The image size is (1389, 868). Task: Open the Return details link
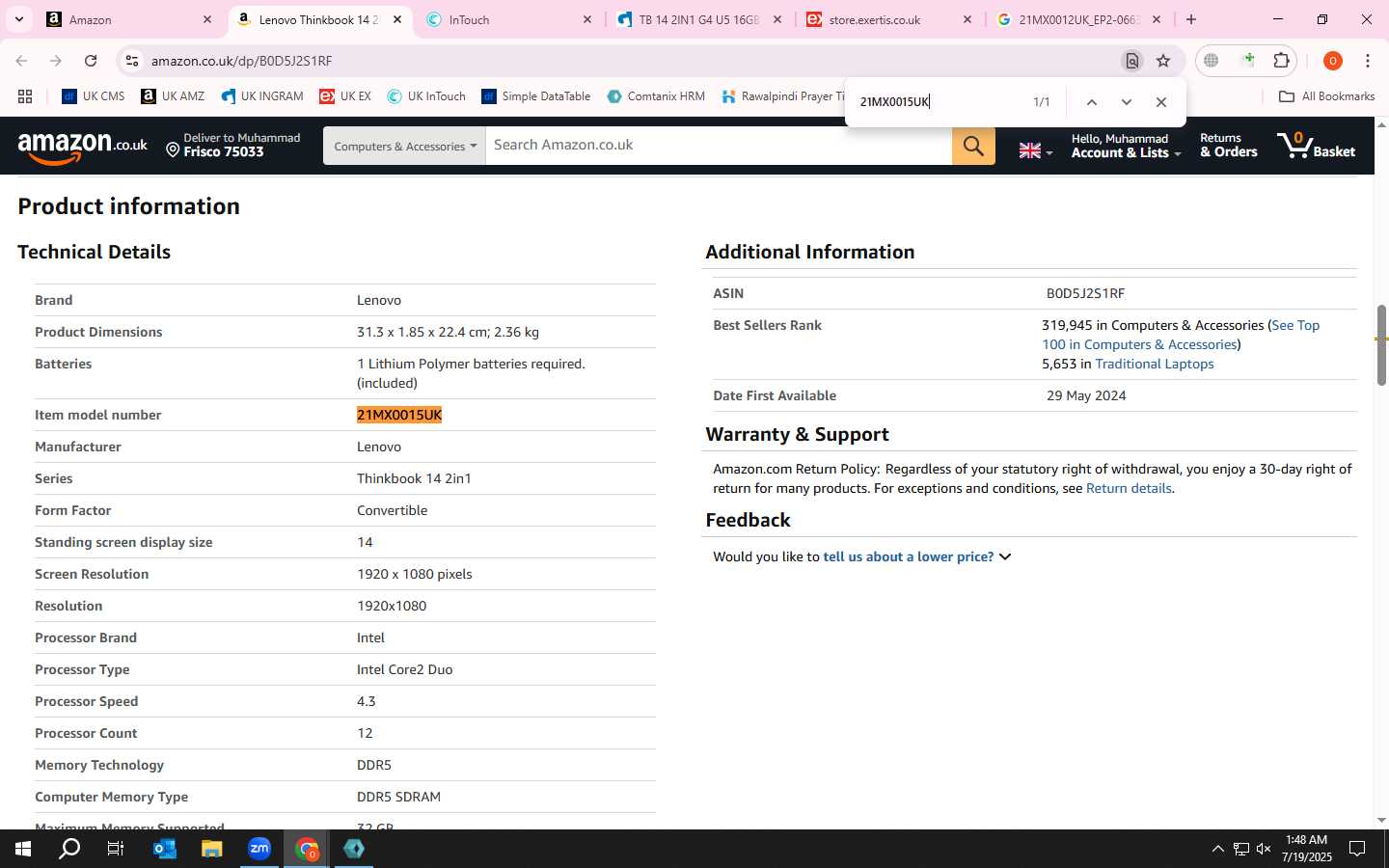pos(1129,488)
